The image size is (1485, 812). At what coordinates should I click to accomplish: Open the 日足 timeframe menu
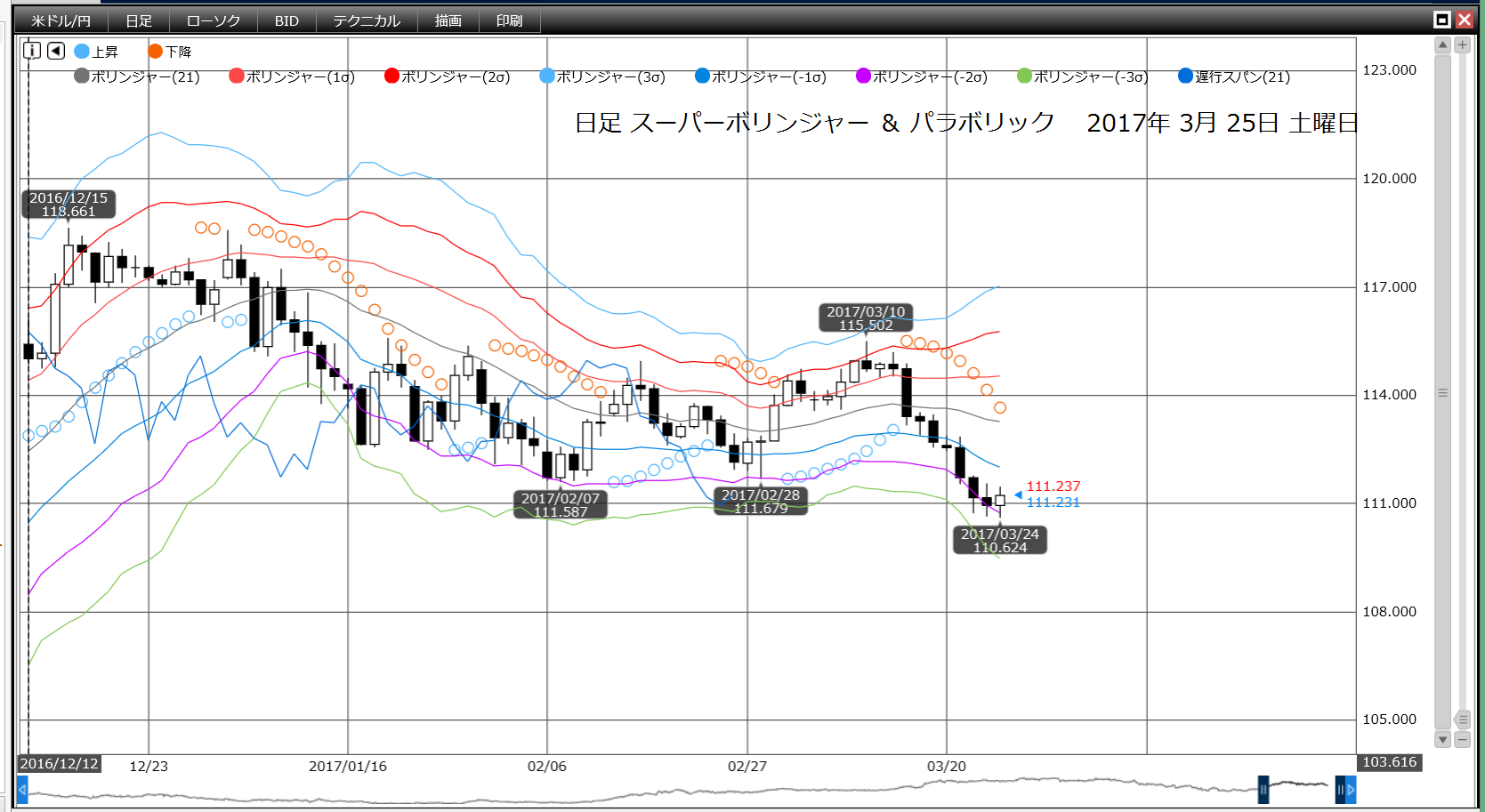(x=139, y=20)
